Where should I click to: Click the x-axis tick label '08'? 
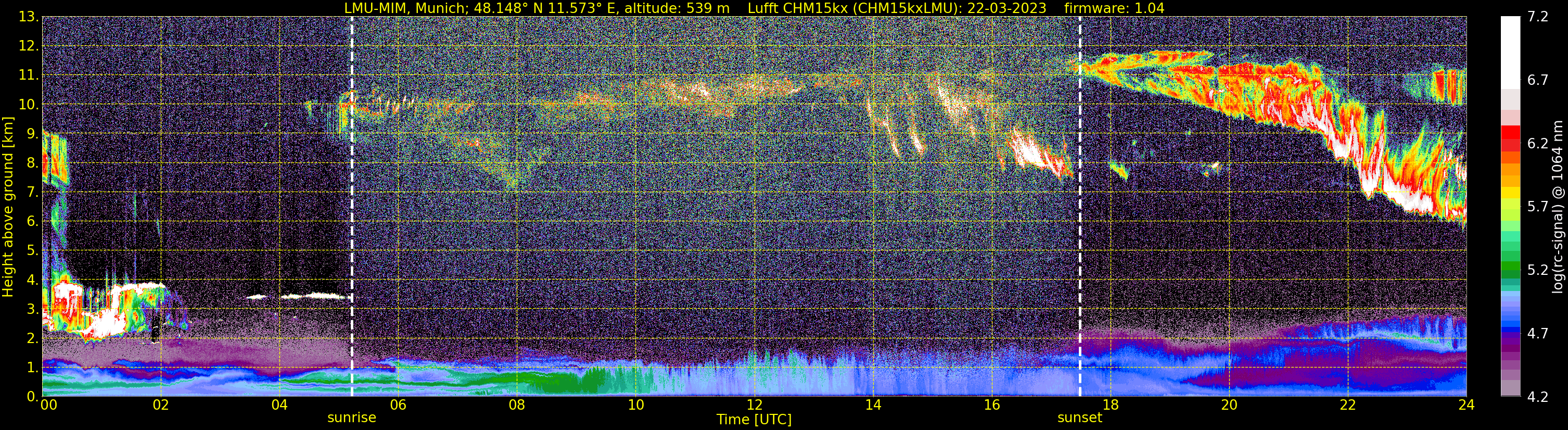[517, 405]
